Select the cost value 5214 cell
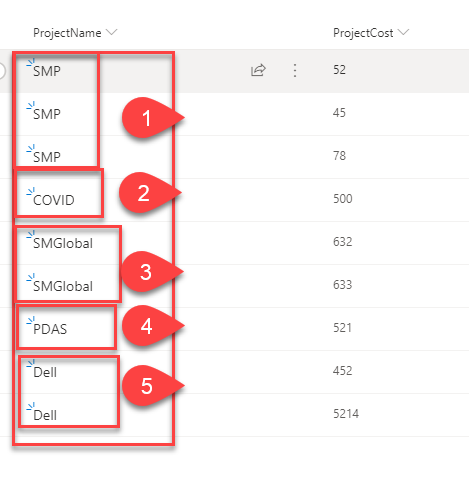The image size is (469, 499). (x=346, y=414)
